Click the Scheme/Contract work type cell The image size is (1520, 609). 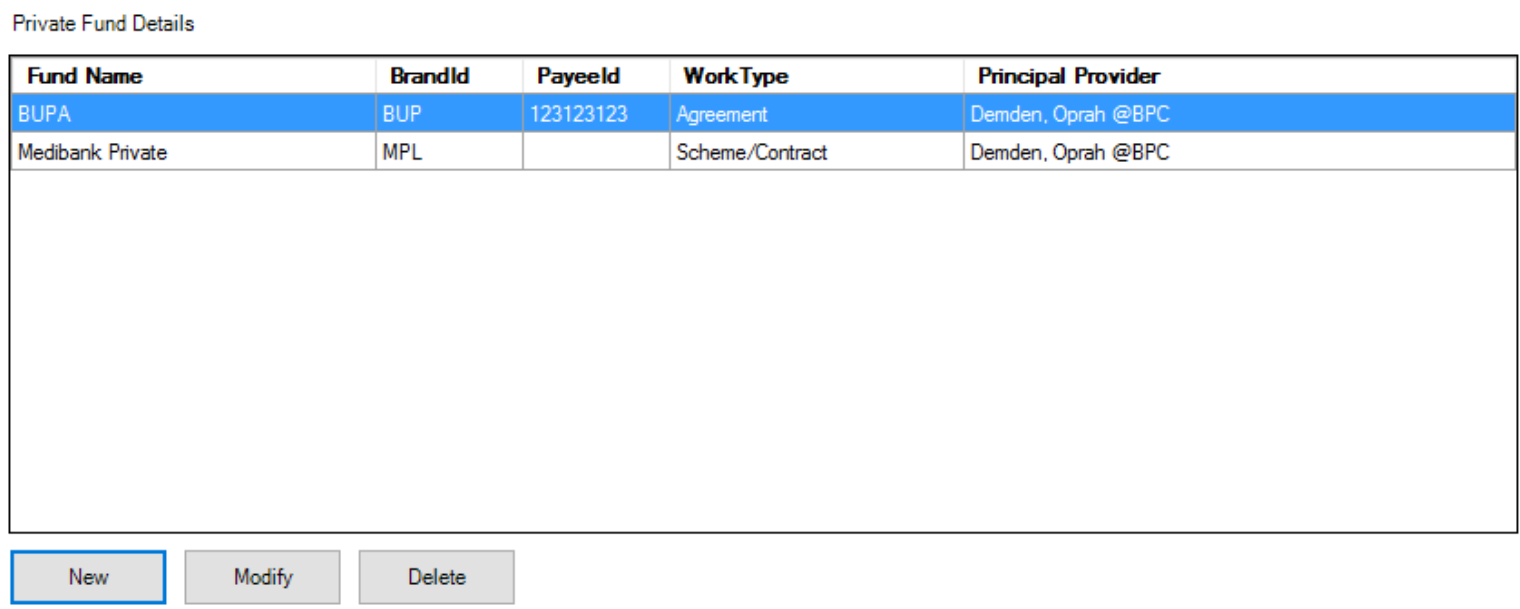coord(816,153)
